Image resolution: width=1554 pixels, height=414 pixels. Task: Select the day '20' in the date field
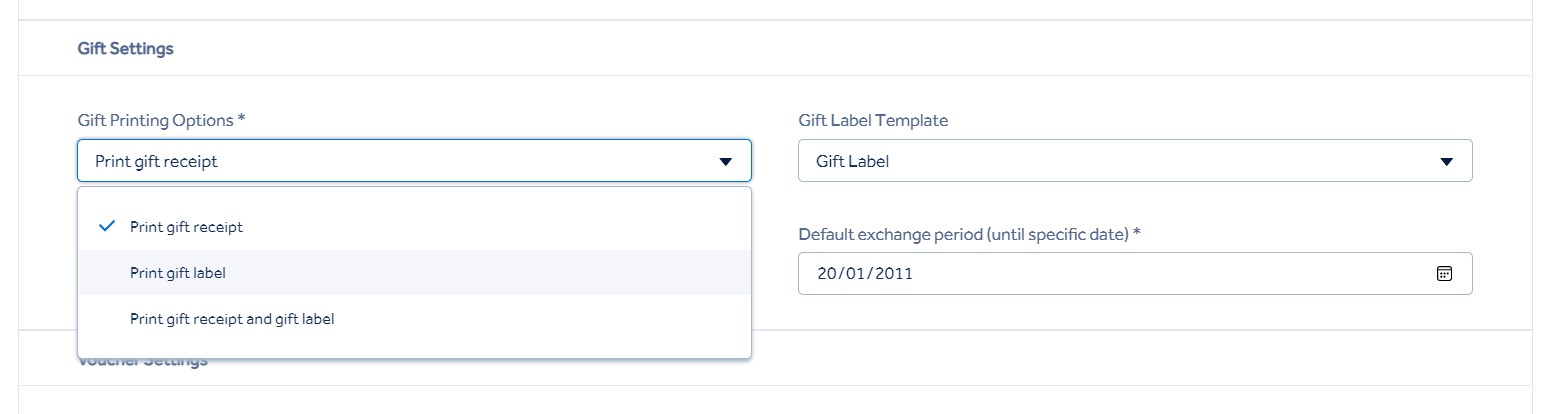click(826, 273)
